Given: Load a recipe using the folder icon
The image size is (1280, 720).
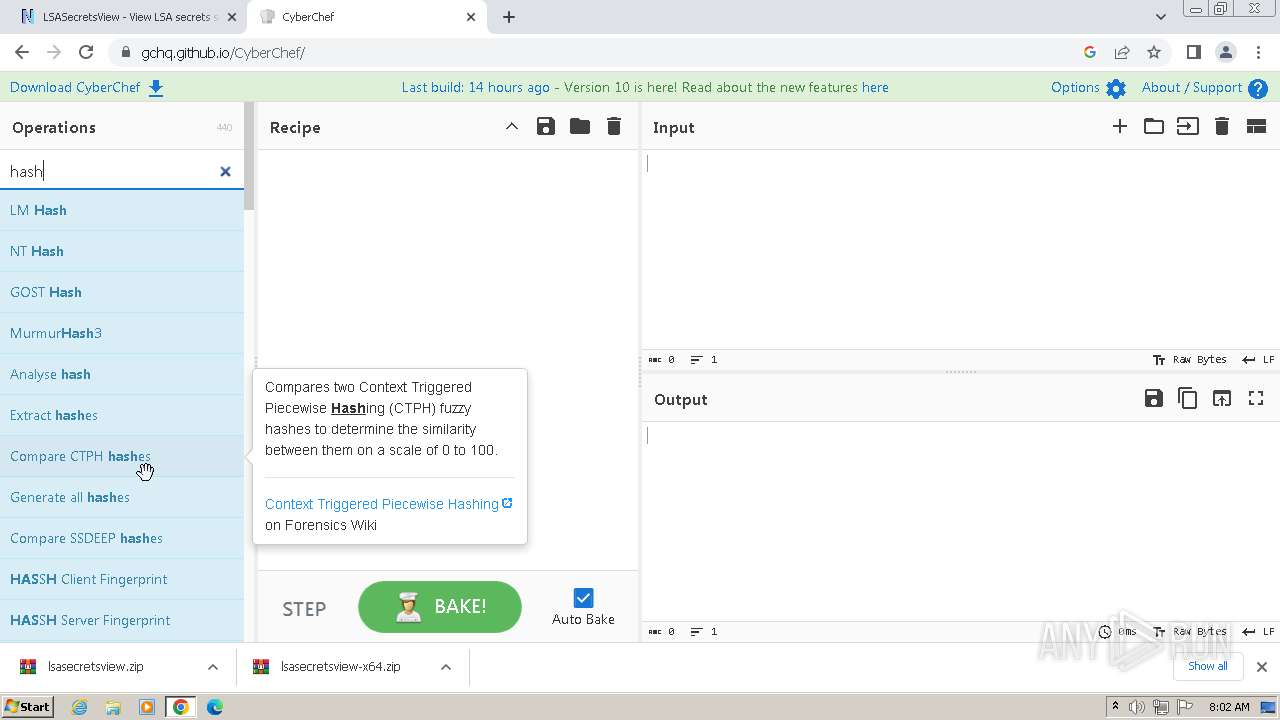Looking at the screenshot, I should point(580,126).
